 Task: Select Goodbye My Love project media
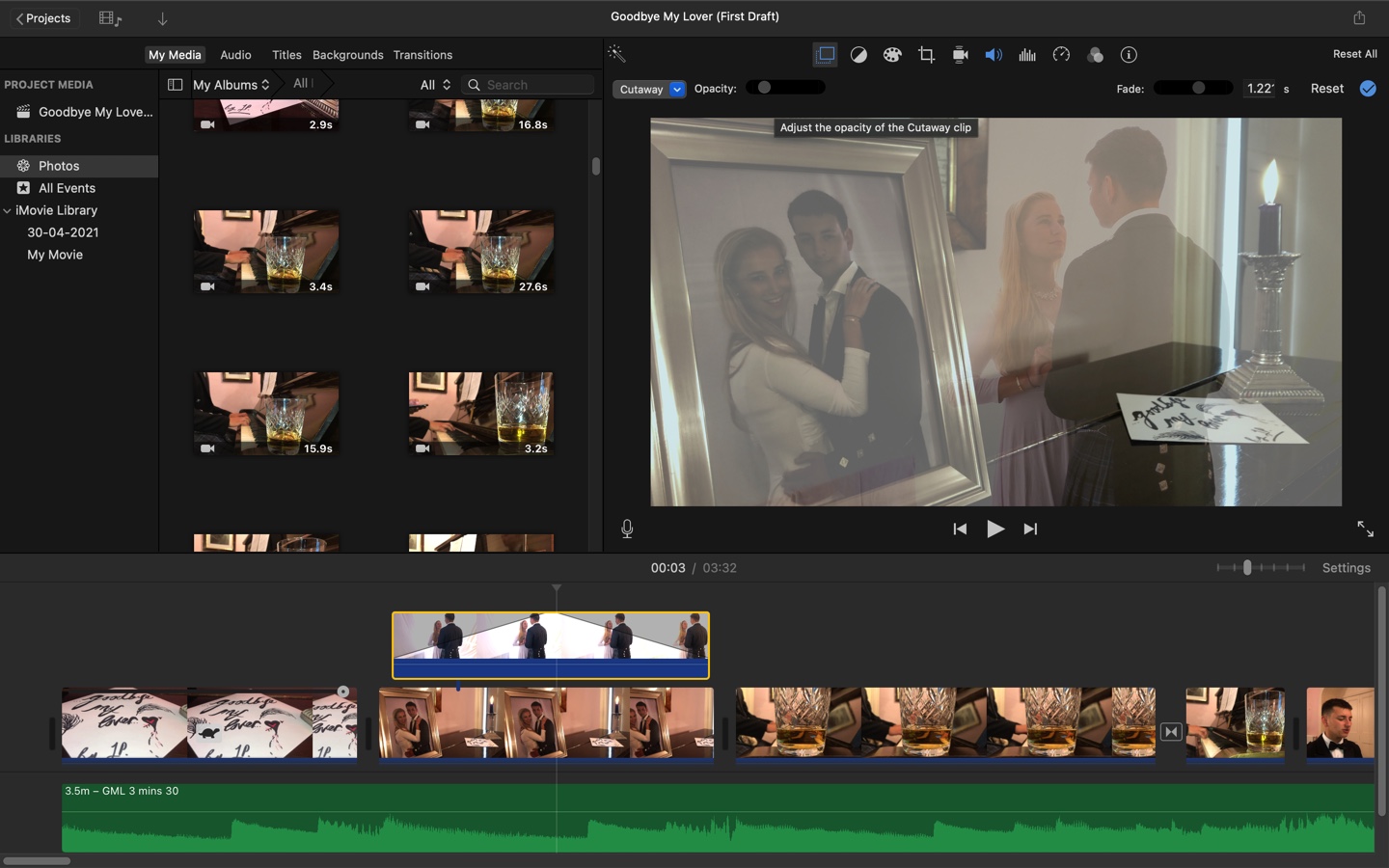pos(79,112)
